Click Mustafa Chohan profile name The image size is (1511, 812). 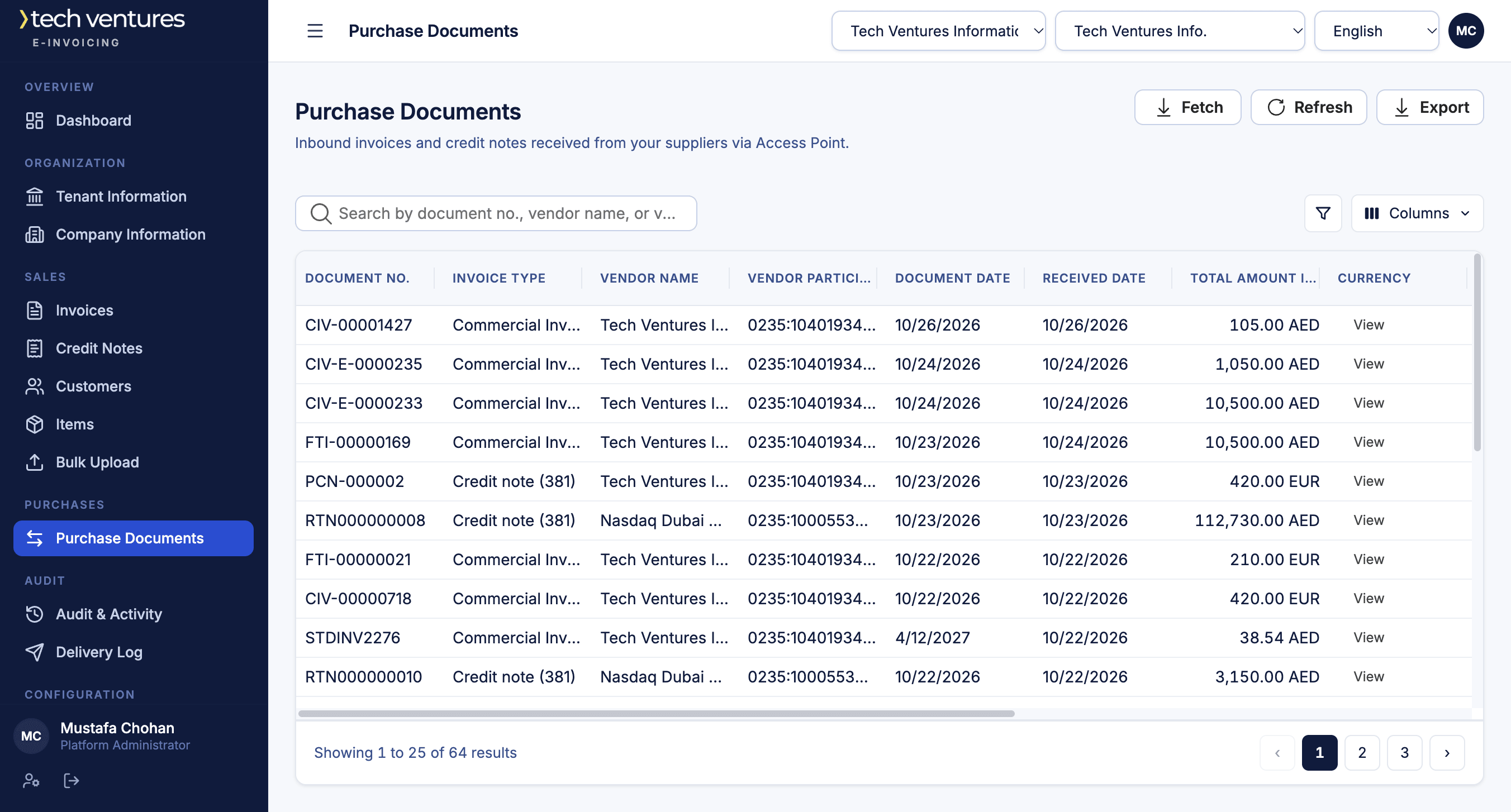117,728
